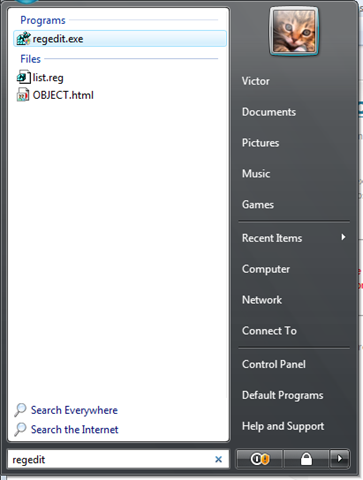This screenshot has width=363, height=480.
Task: Open Control Panel
Action: (x=274, y=364)
